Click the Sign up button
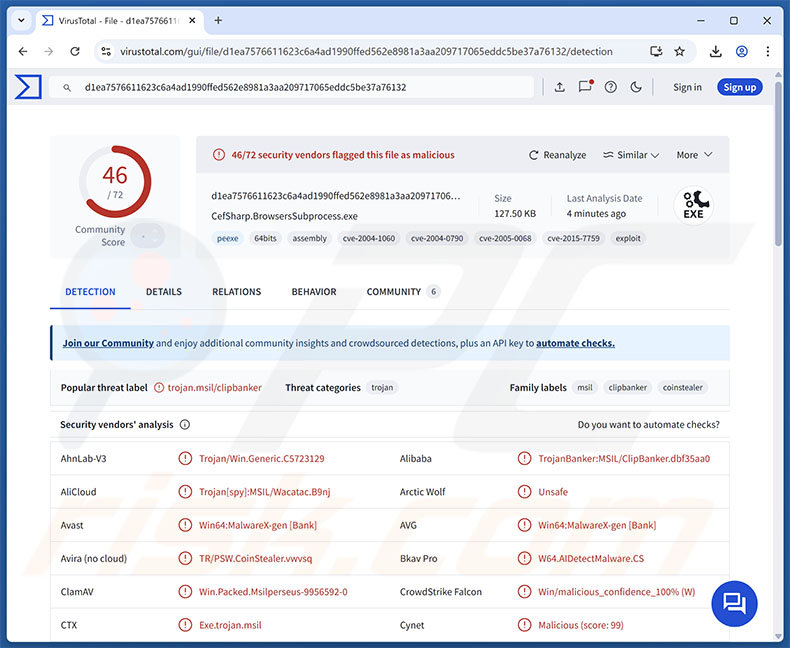 [x=739, y=87]
